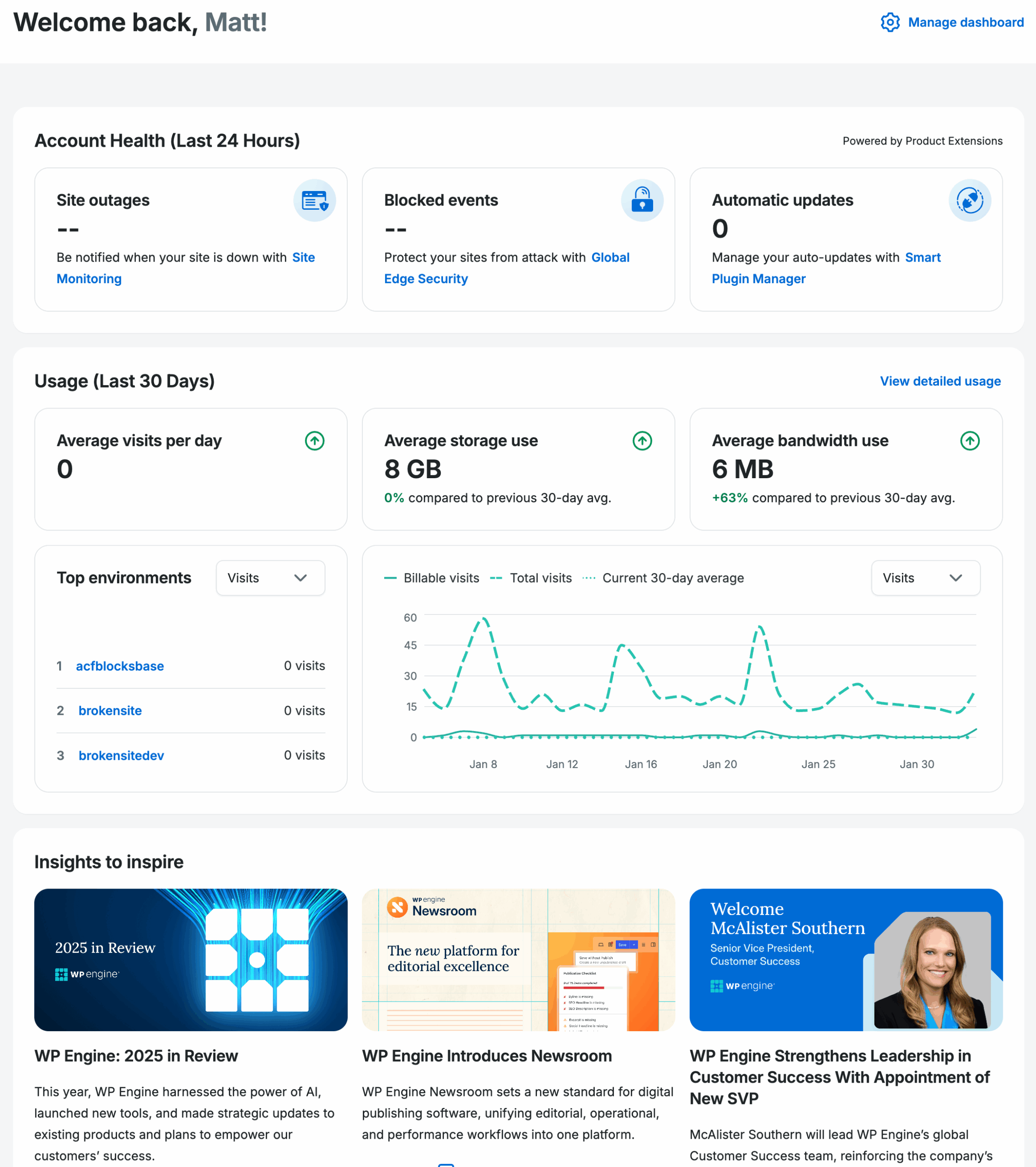The image size is (1036, 1167).
Task: Click the Automatic updates plug icon
Action: click(x=969, y=201)
